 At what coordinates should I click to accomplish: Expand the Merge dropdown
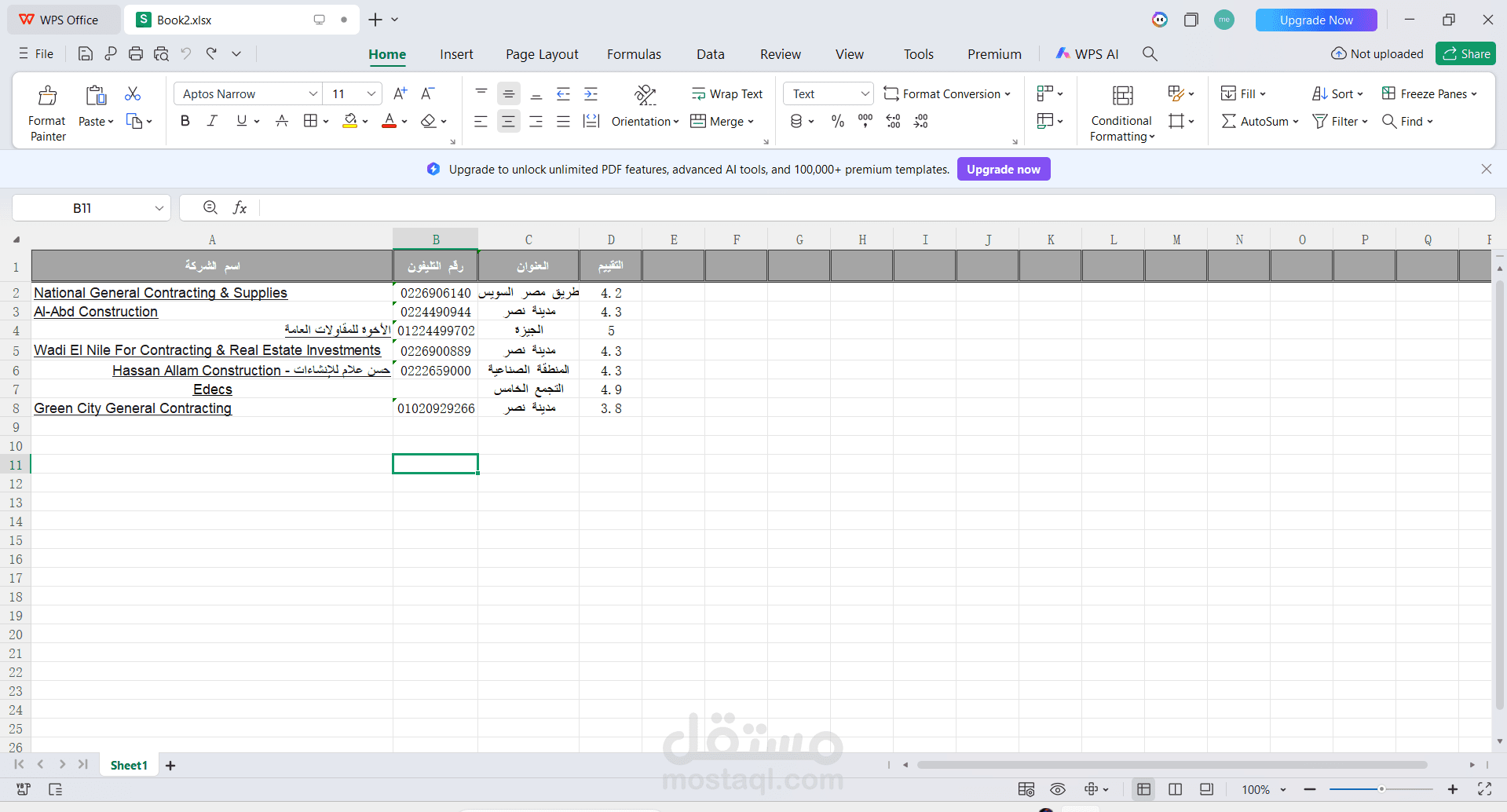coord(752,122)
